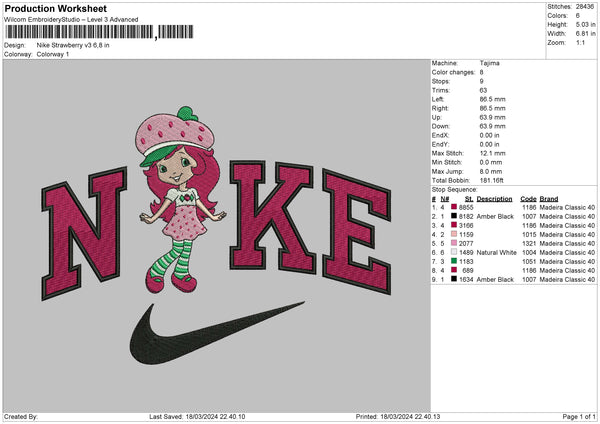Click the Created By: footer label
The width and height of the screenshot is (600, 424).
tap(21, 416)
